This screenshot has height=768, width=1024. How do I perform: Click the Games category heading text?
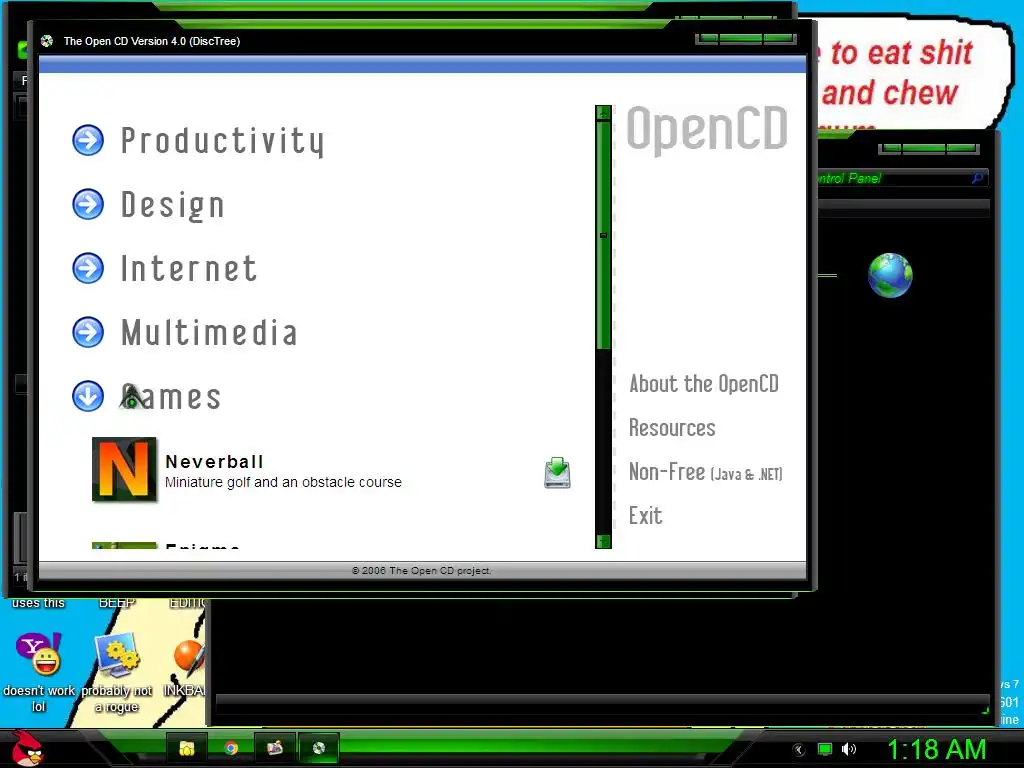[171, 396]
